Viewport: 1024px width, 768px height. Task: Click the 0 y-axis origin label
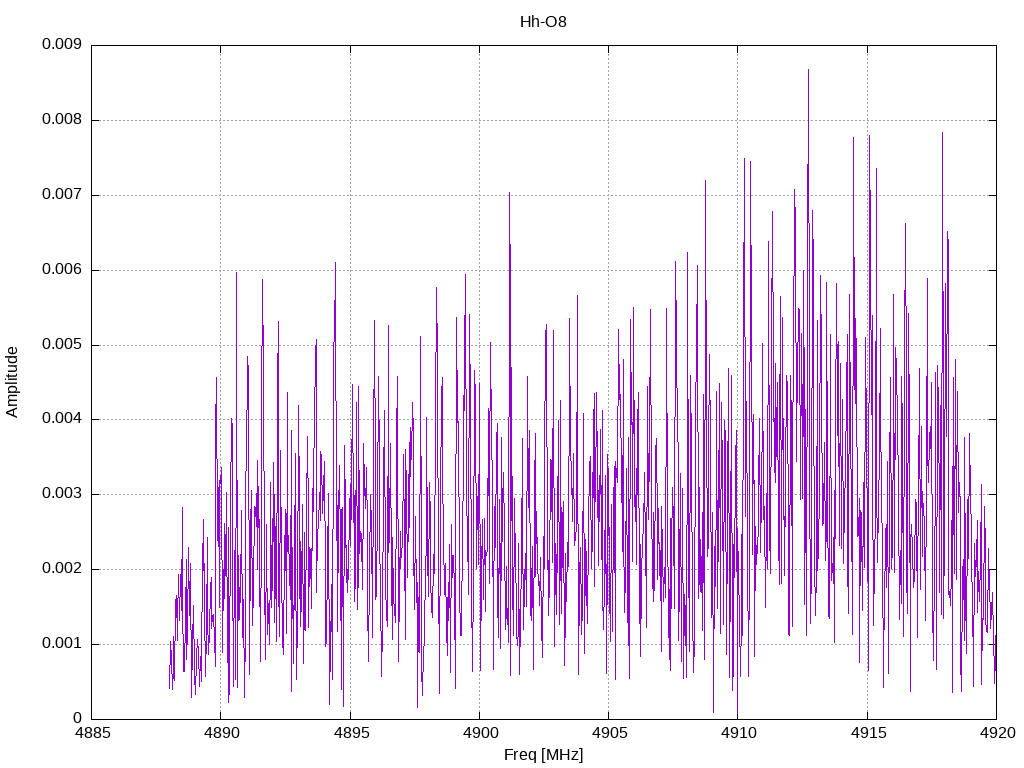pyautogui.click(x=78, y=718)
